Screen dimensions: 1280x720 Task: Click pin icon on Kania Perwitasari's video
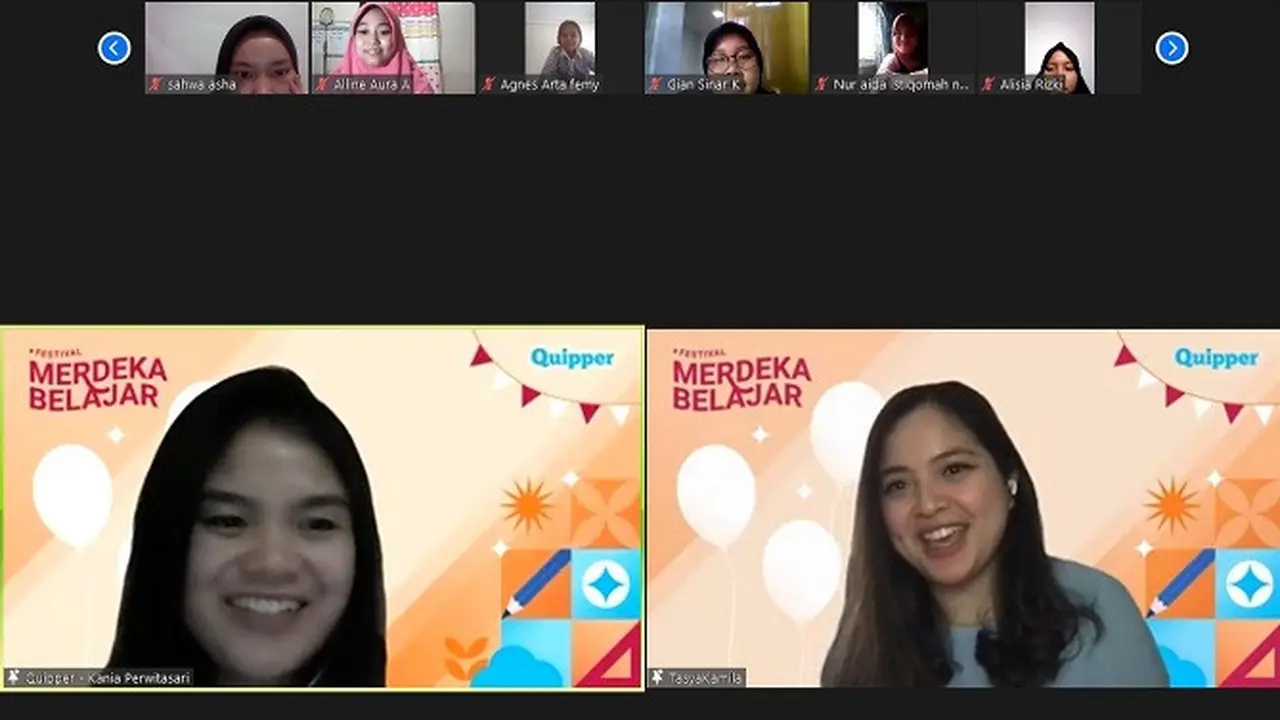[x=13, y=677]
